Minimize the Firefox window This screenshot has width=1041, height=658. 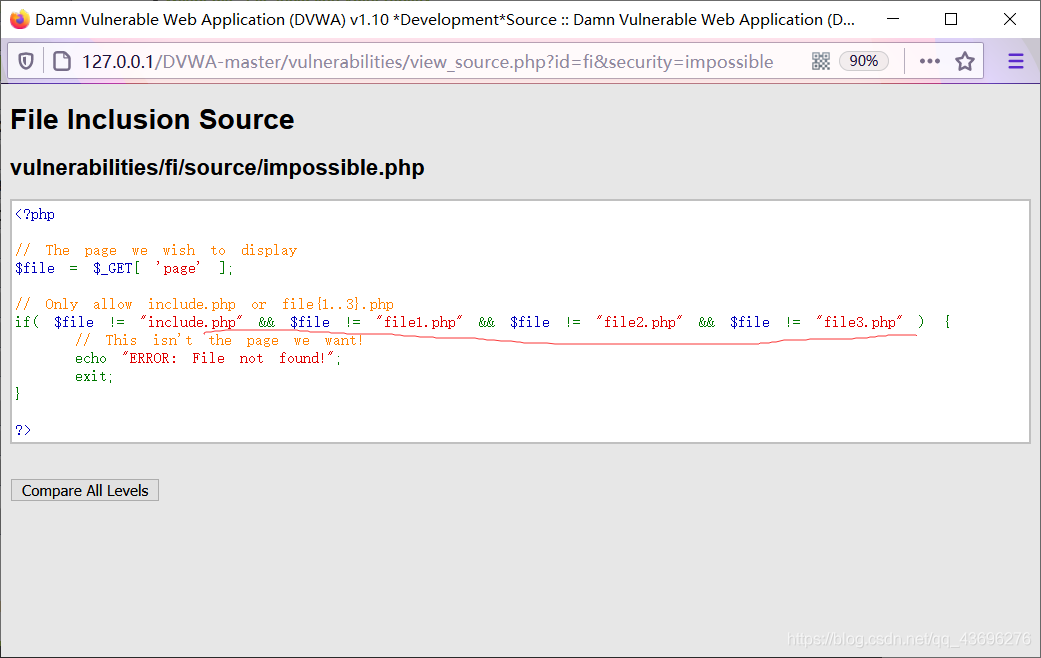[893, 19]
